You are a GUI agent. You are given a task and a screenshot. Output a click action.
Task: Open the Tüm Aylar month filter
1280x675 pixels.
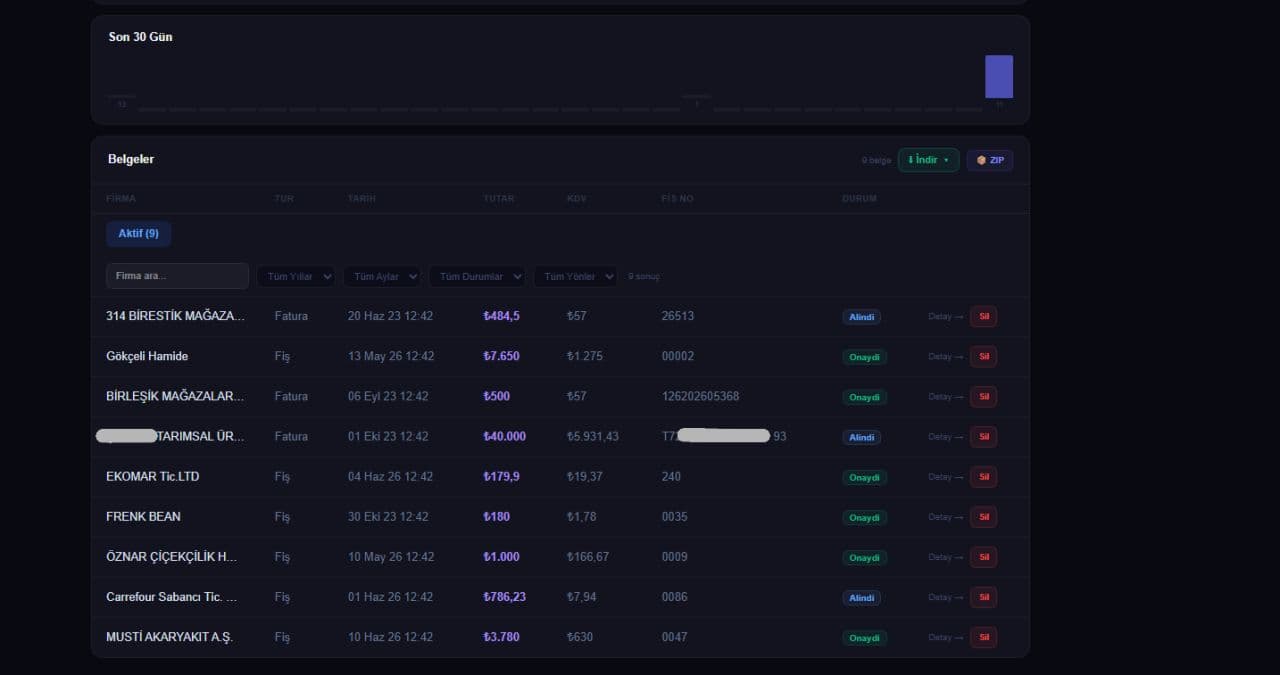pos(381,276)
